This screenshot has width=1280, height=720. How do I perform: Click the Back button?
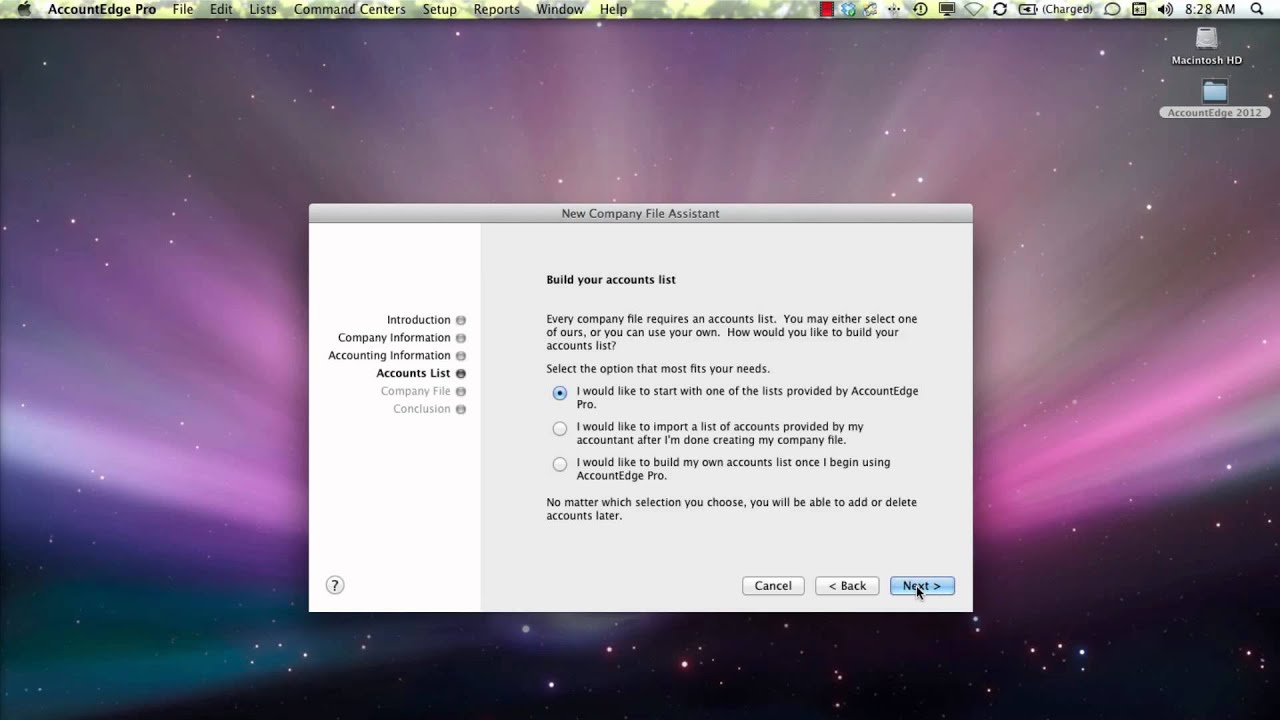coord(847,586)
